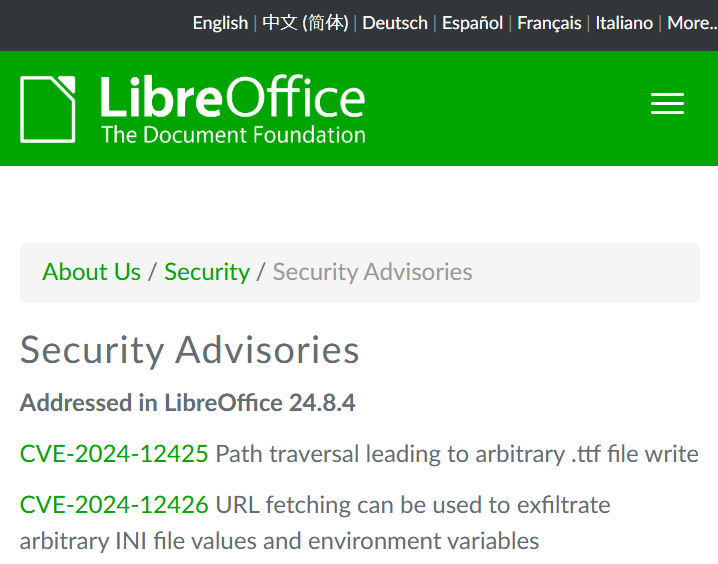
Task: Open the CVE-2024-12426 advisory
Action: tap(114, 505)
